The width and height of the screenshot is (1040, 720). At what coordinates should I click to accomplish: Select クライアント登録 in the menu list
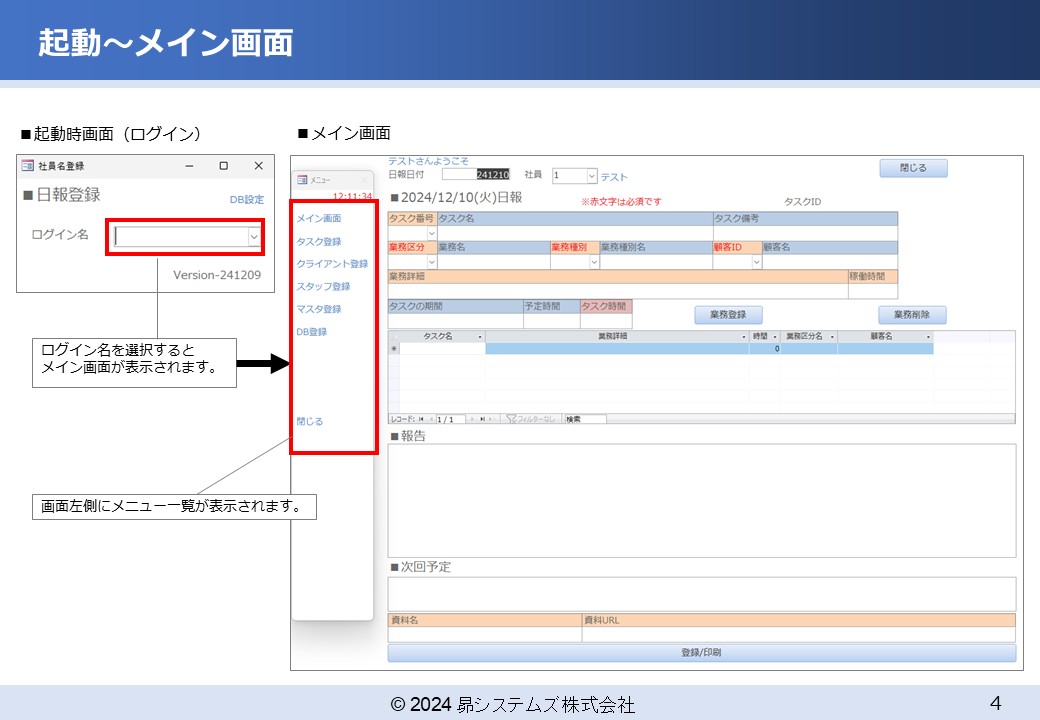click(332, 264)
